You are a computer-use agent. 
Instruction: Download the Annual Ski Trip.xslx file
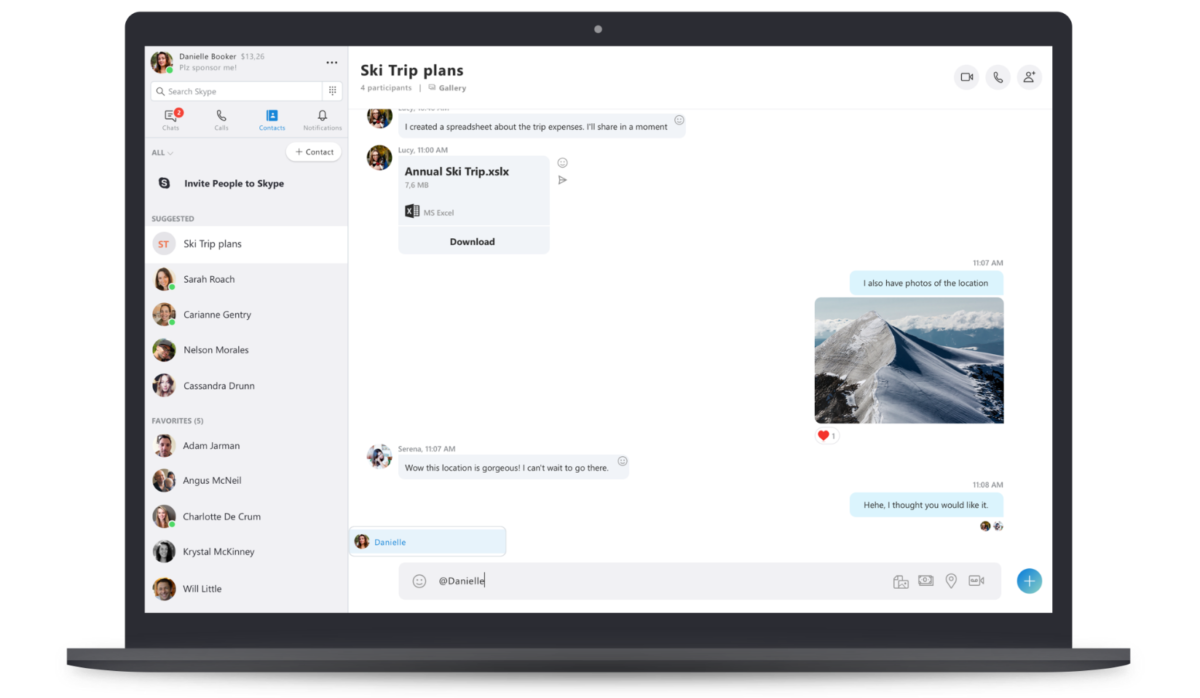[472, 241]
